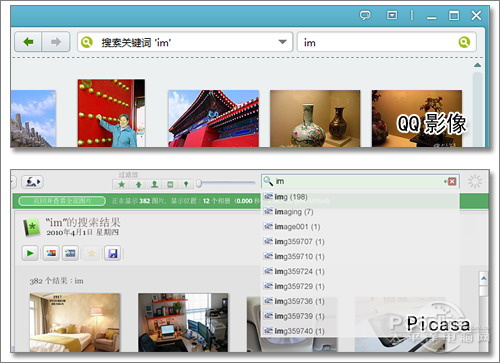Click the movie creation icon
The height and width of the screenshot is (363, 500).
tap(70, 253)
